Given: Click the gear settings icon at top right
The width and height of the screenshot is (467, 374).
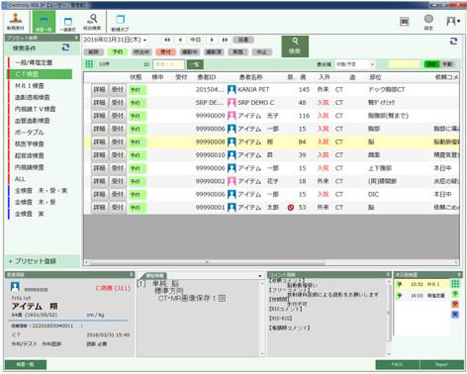Looking at the screenshot, I should (428, 22).
